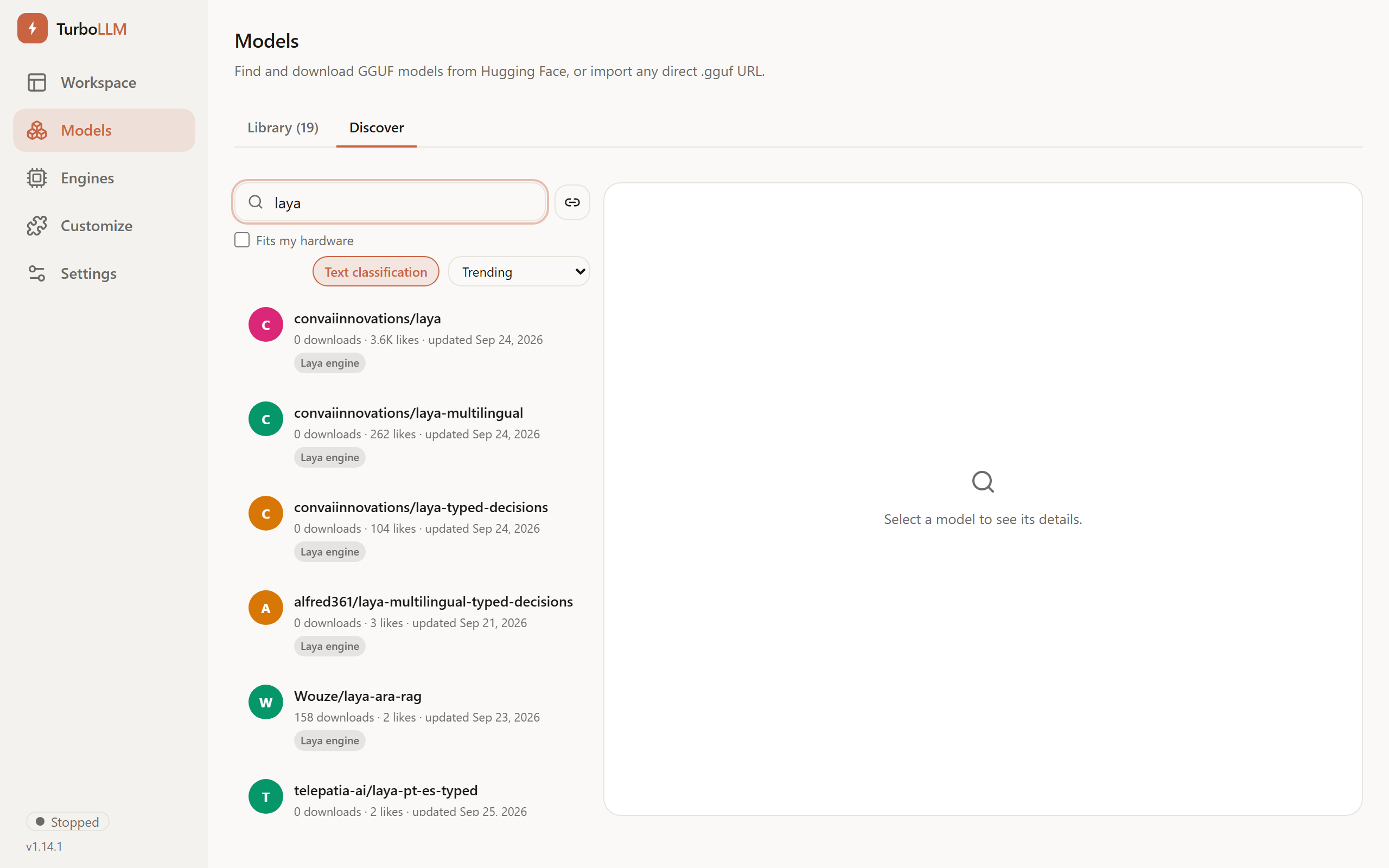Go to Engines in the sidebar

pos(104,178)
